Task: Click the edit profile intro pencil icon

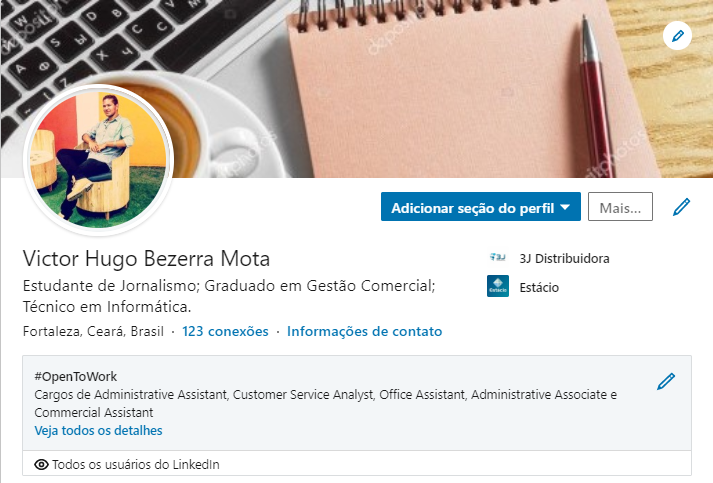Action: [x=682, y=207]
